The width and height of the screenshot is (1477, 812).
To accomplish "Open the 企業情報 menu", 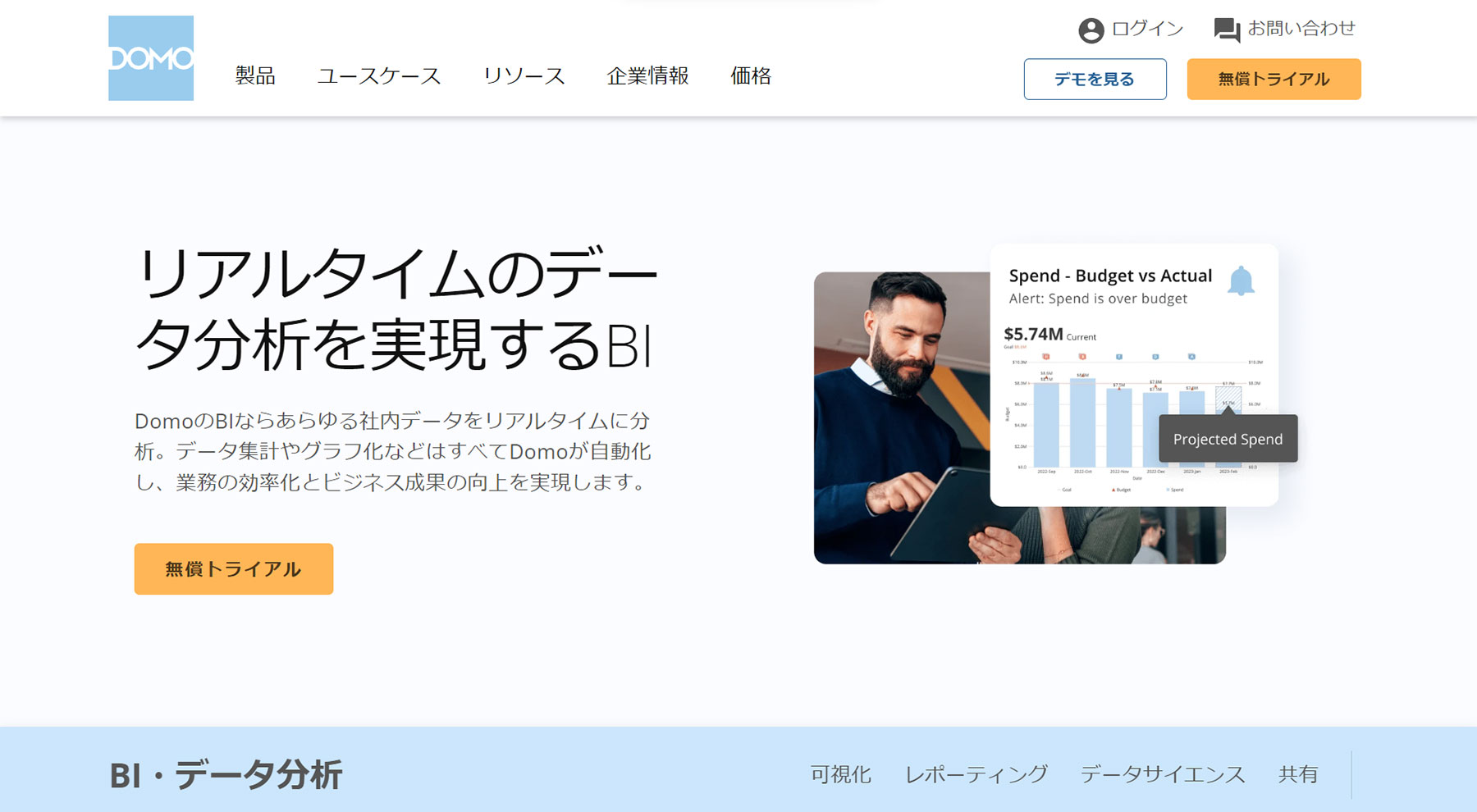I will [x=647, y=76].
